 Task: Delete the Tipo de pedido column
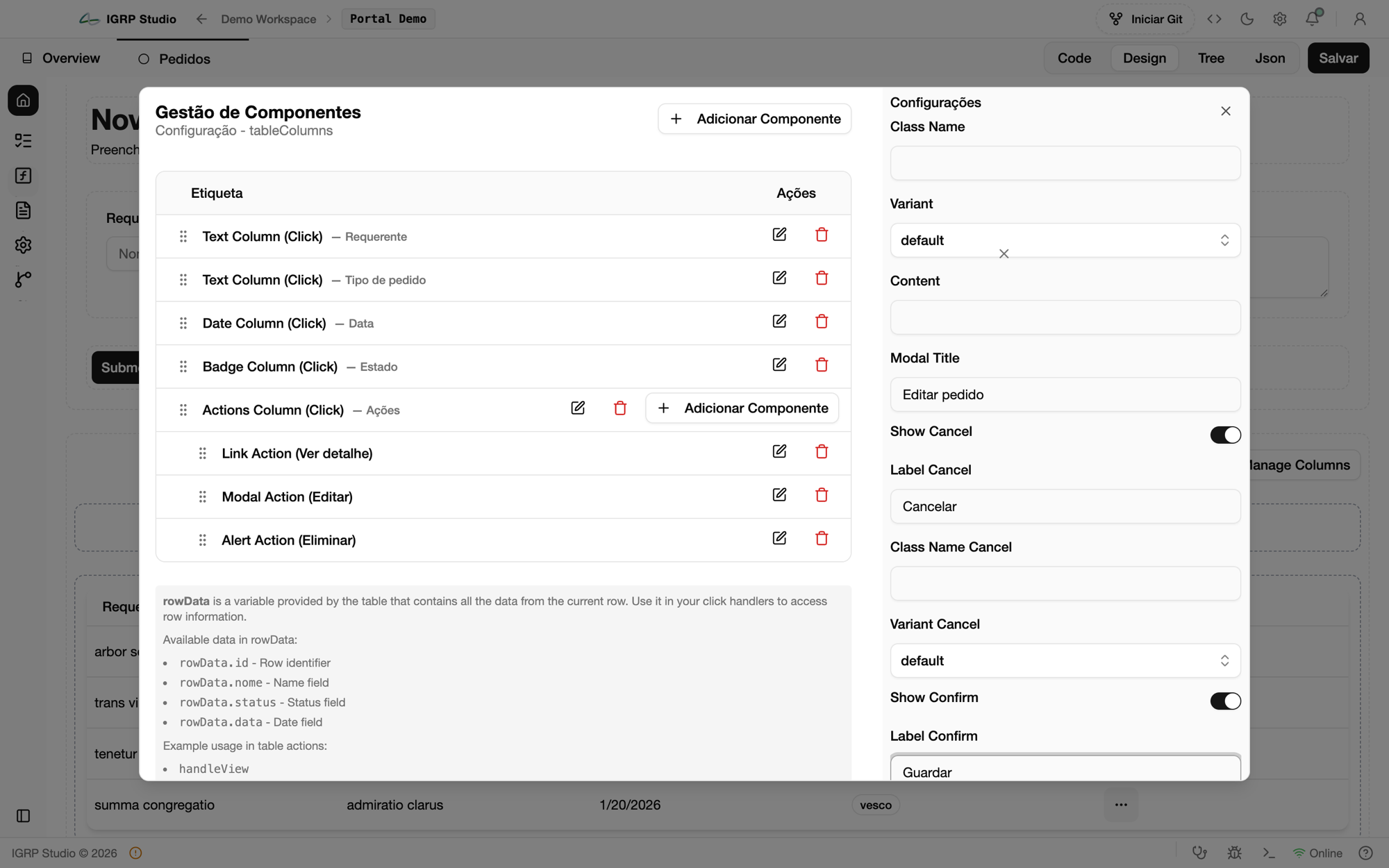coord(822,278)
